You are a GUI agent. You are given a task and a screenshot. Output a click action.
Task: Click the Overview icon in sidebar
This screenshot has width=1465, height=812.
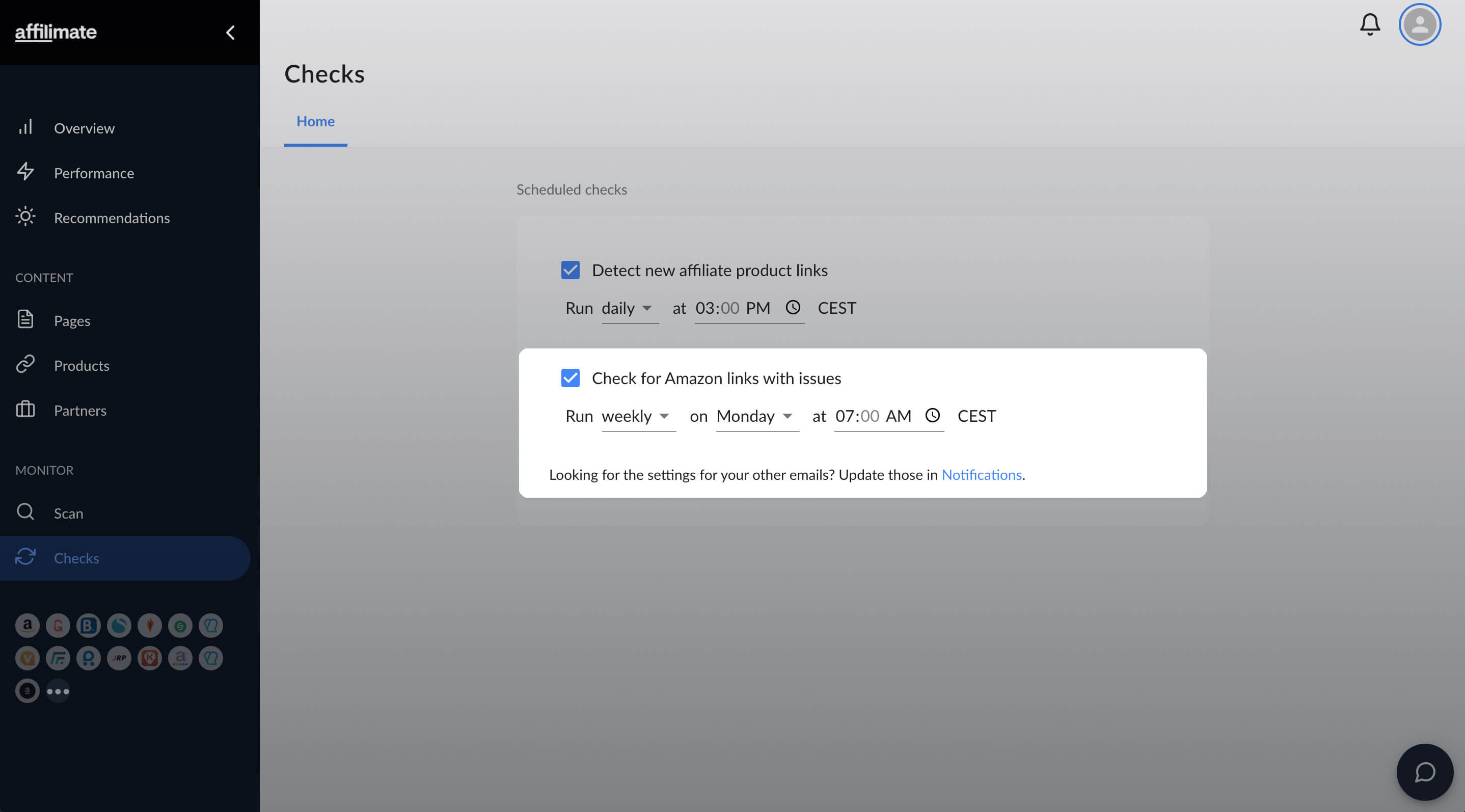click(x=26, y=127)
